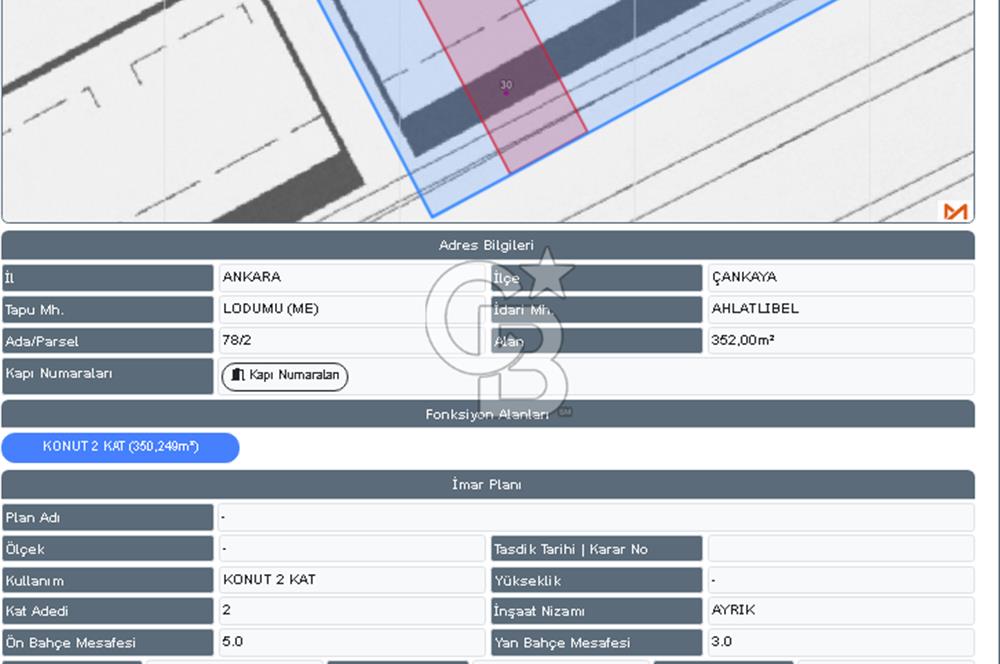Click the Yan Bahçe Mesafesi label
1000x664 pixels.
596,643
